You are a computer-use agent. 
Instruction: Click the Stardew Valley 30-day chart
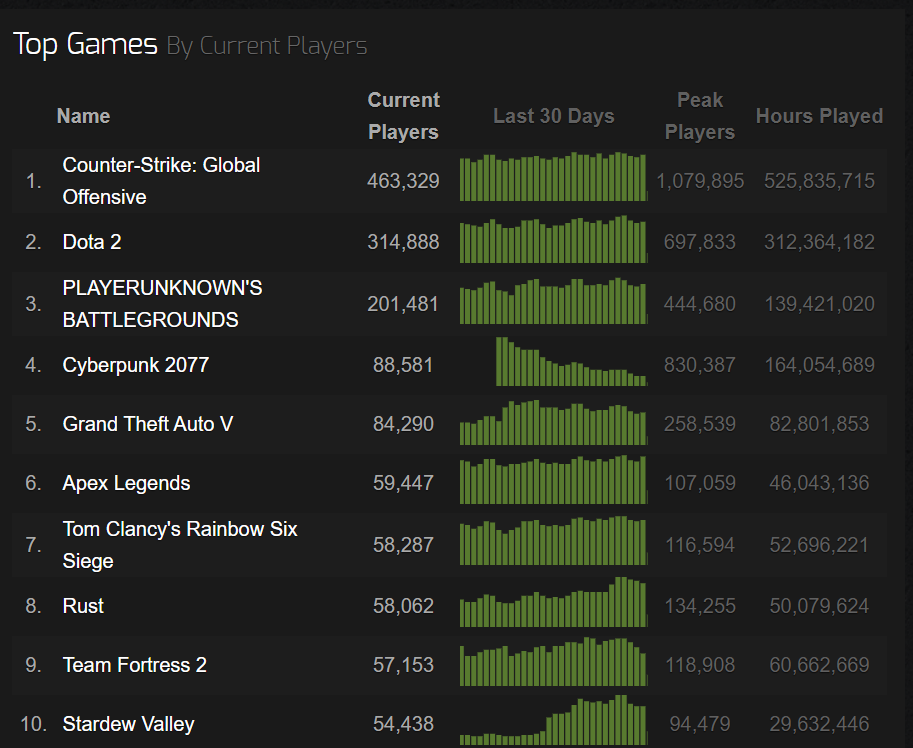pos(553,721)
